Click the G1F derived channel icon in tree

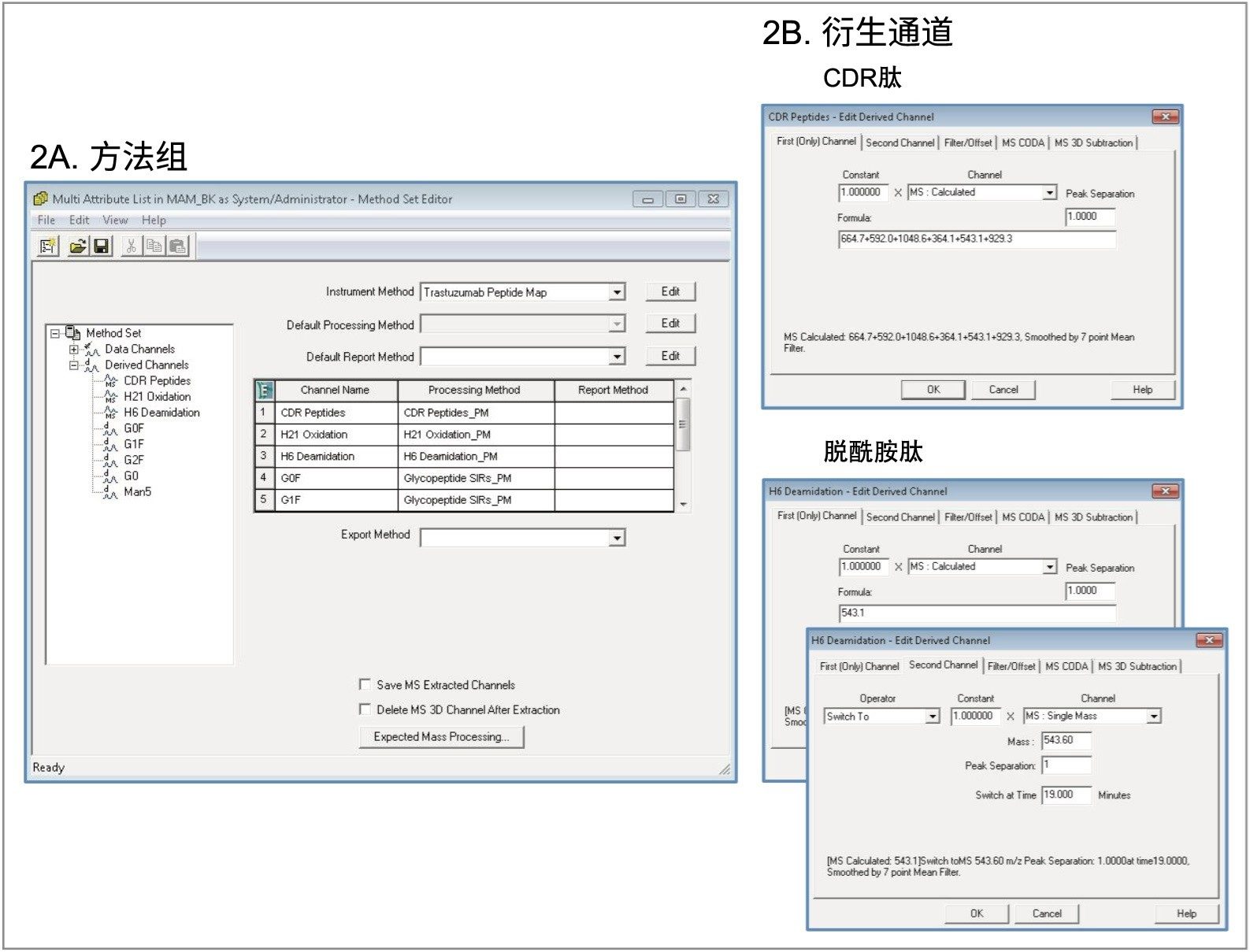[110, 444]
